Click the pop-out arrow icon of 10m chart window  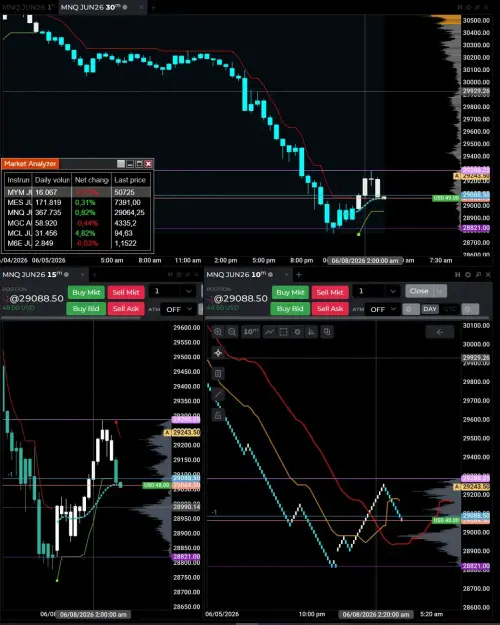click(x=478, y=275)
